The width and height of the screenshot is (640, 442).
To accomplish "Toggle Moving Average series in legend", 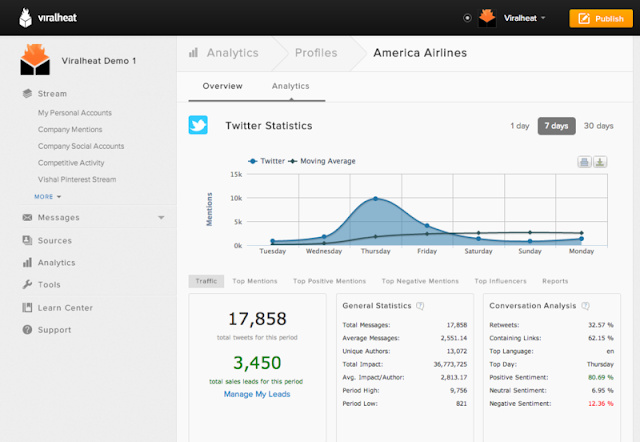I will point(322,161).
